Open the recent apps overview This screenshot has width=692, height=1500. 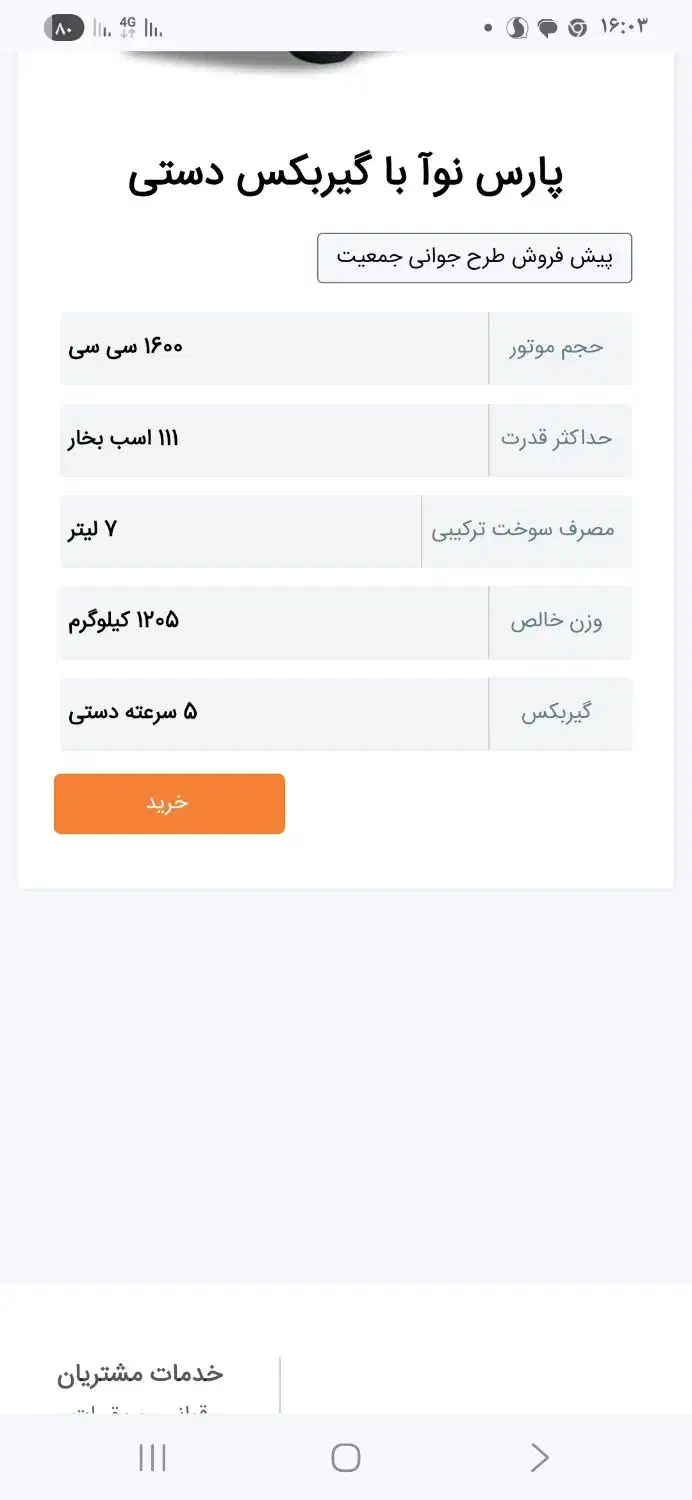pos(152,1457)
